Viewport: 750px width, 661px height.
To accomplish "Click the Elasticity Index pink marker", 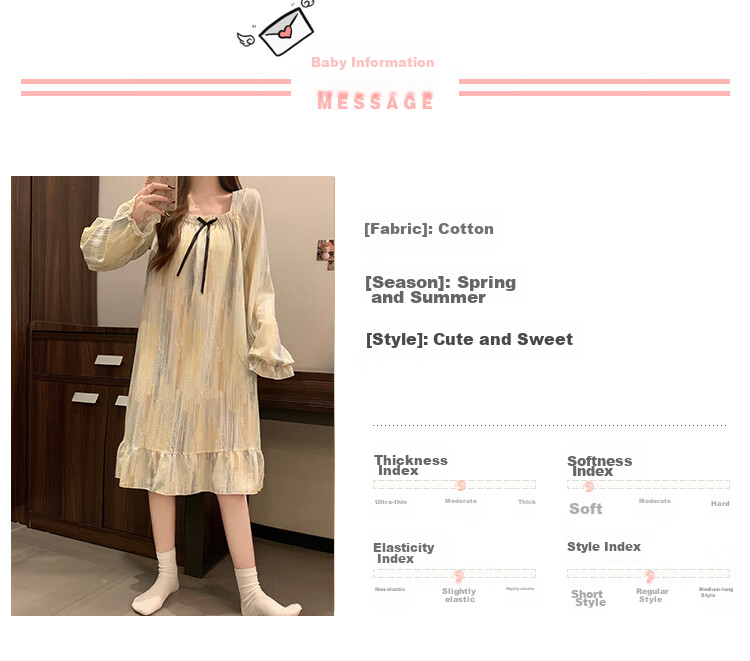I will coord(459,575).
